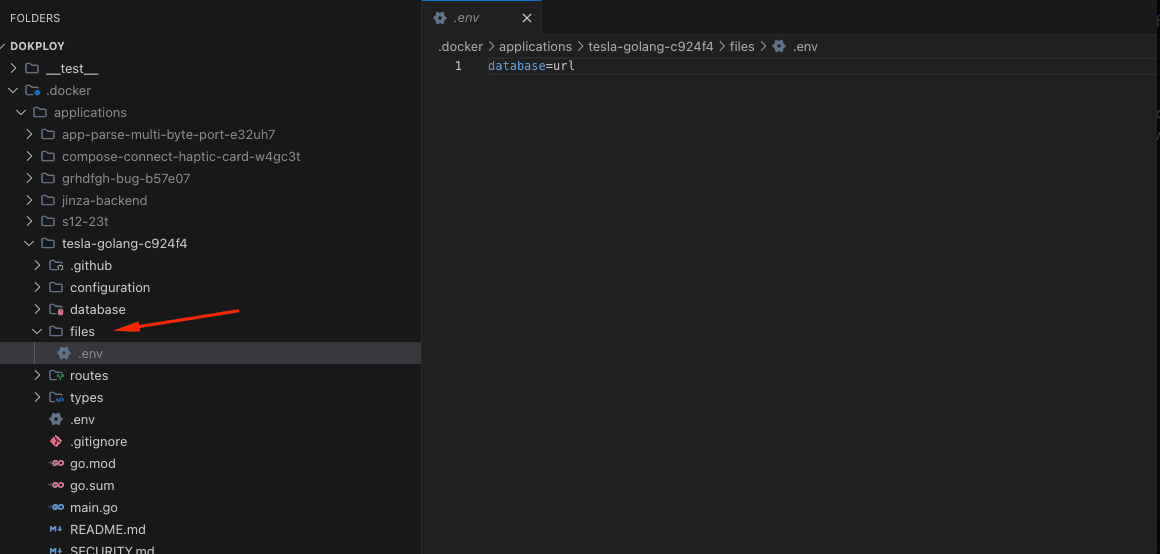Click on line 1 database=url text
This screenshot has width=1160, height=554.
(531, 66)
